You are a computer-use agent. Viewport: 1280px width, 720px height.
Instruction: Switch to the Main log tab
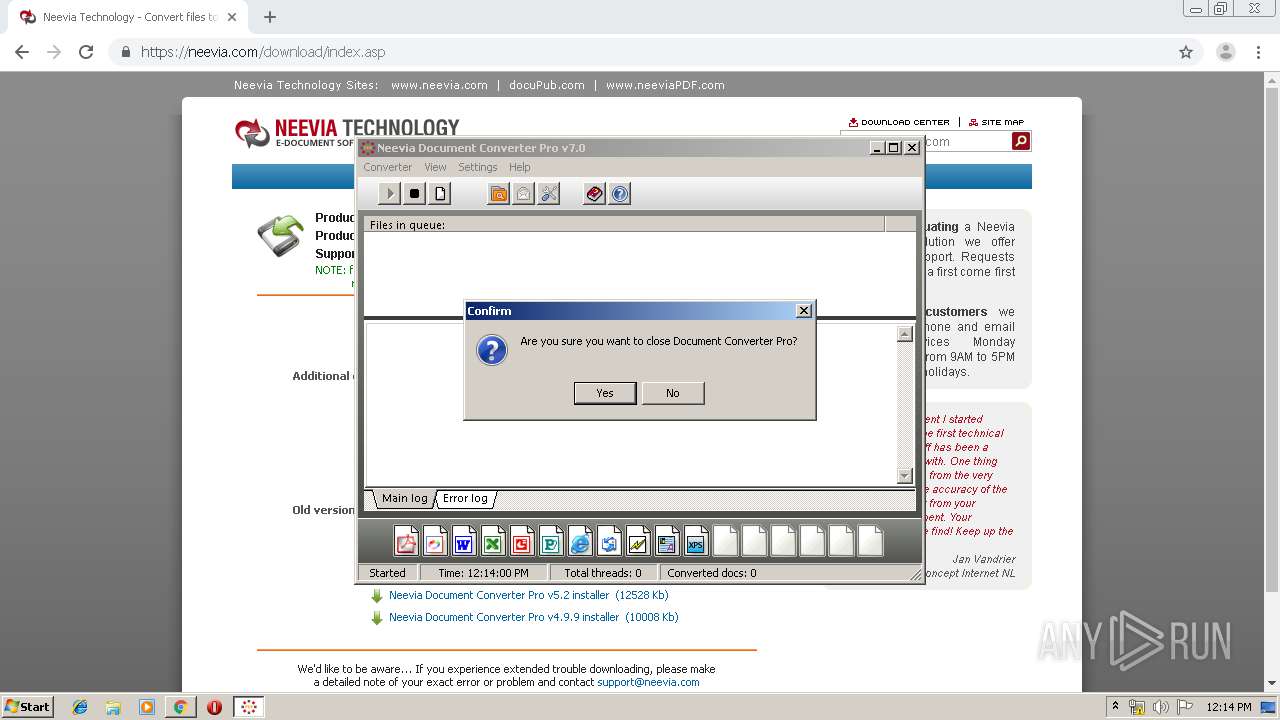404,498
